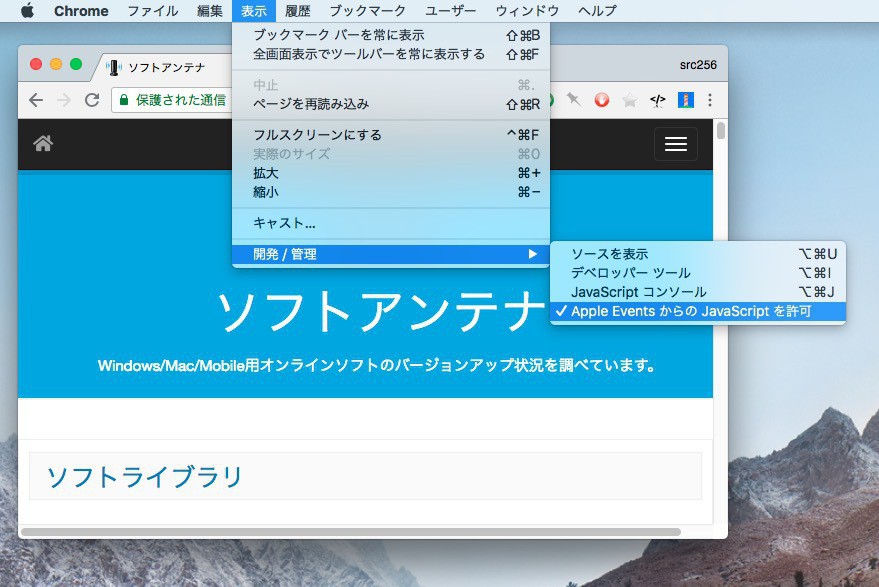879x587 pixels.
Task: Click the browser forward arrow
Action: coord(64,100)
